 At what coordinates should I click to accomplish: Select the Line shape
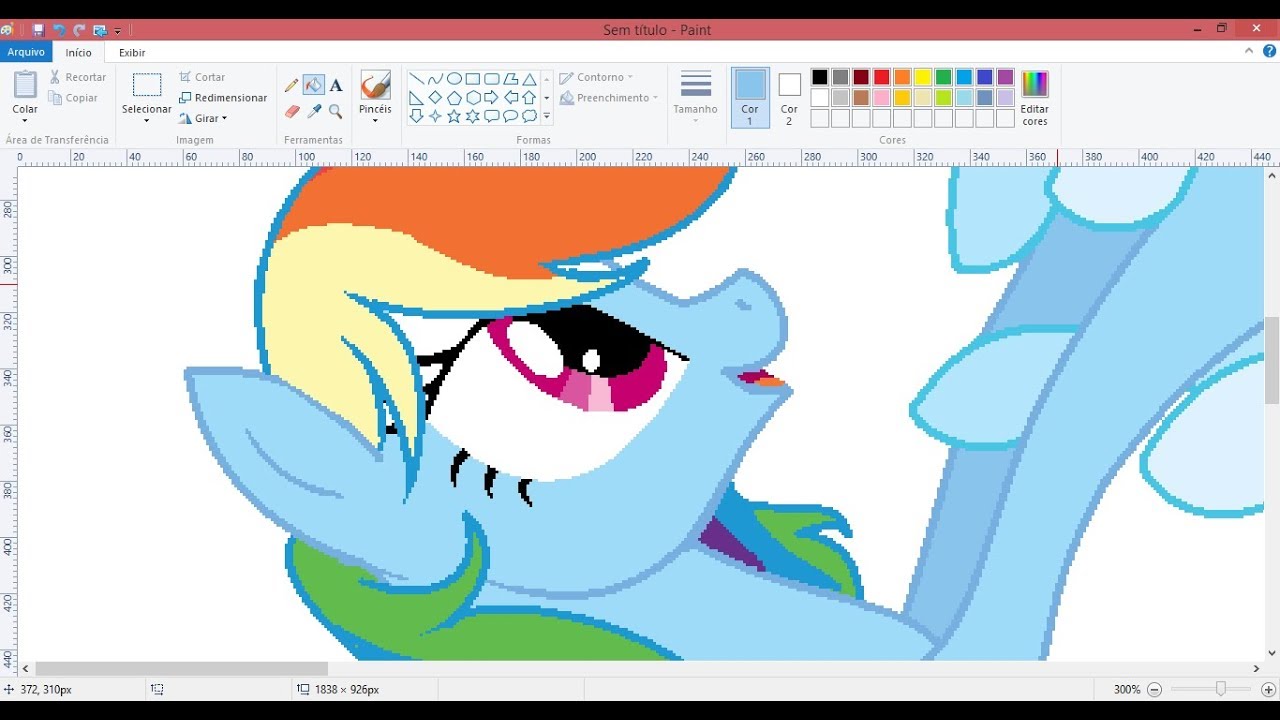pos(416,79)
